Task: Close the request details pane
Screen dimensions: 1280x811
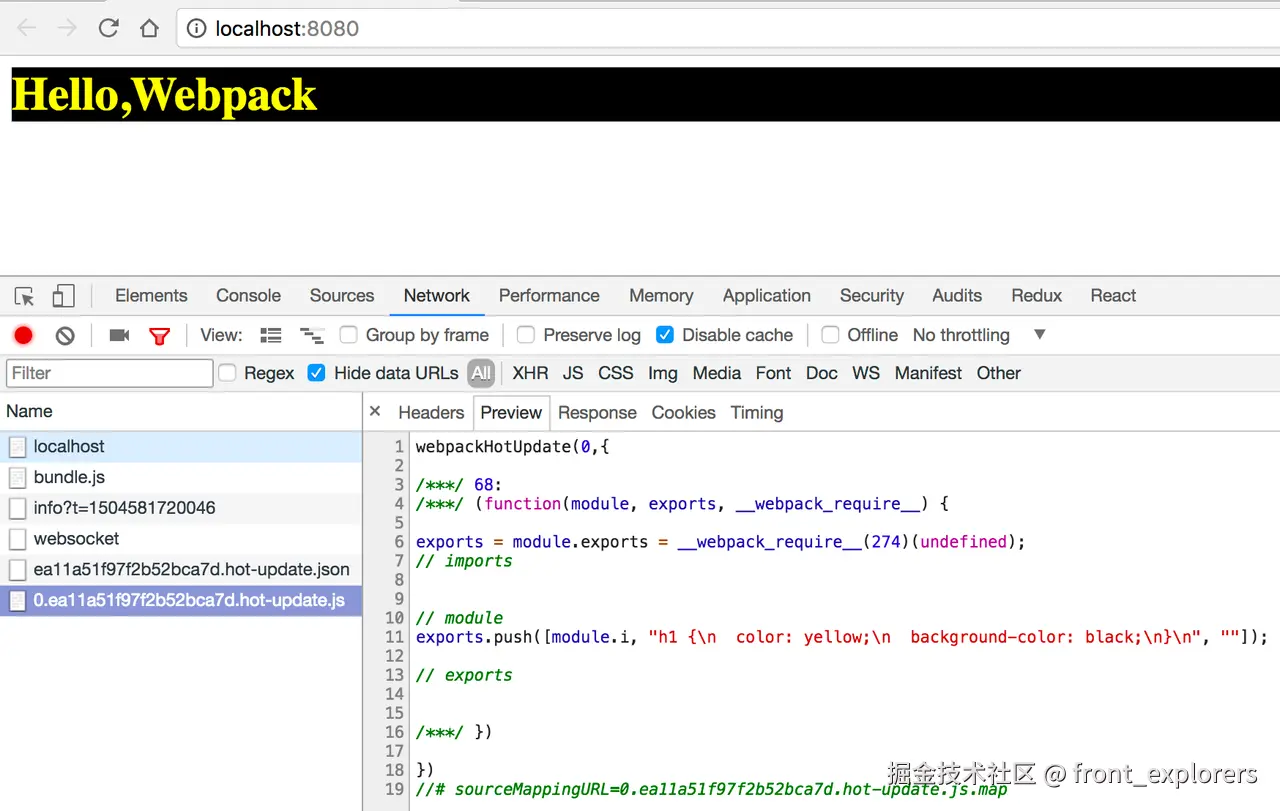Action: pyautogui.click(x=375, y=411)
